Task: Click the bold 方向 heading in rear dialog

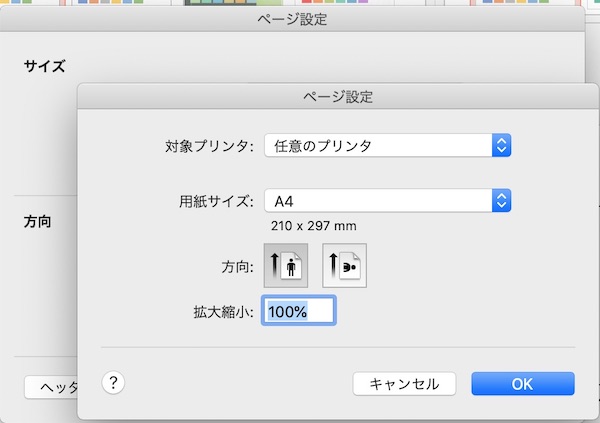Action: tap(38, 221)
